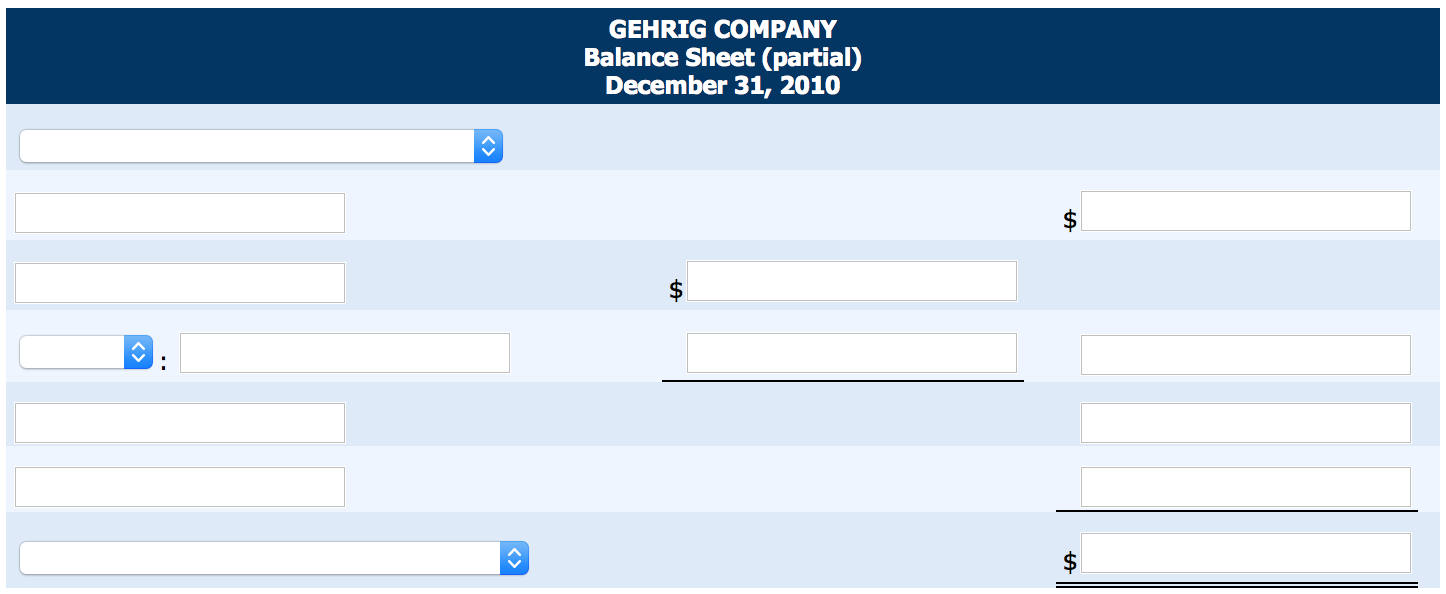Open the section heading dropdown at top
The image size is (1446, 594).
261,146
